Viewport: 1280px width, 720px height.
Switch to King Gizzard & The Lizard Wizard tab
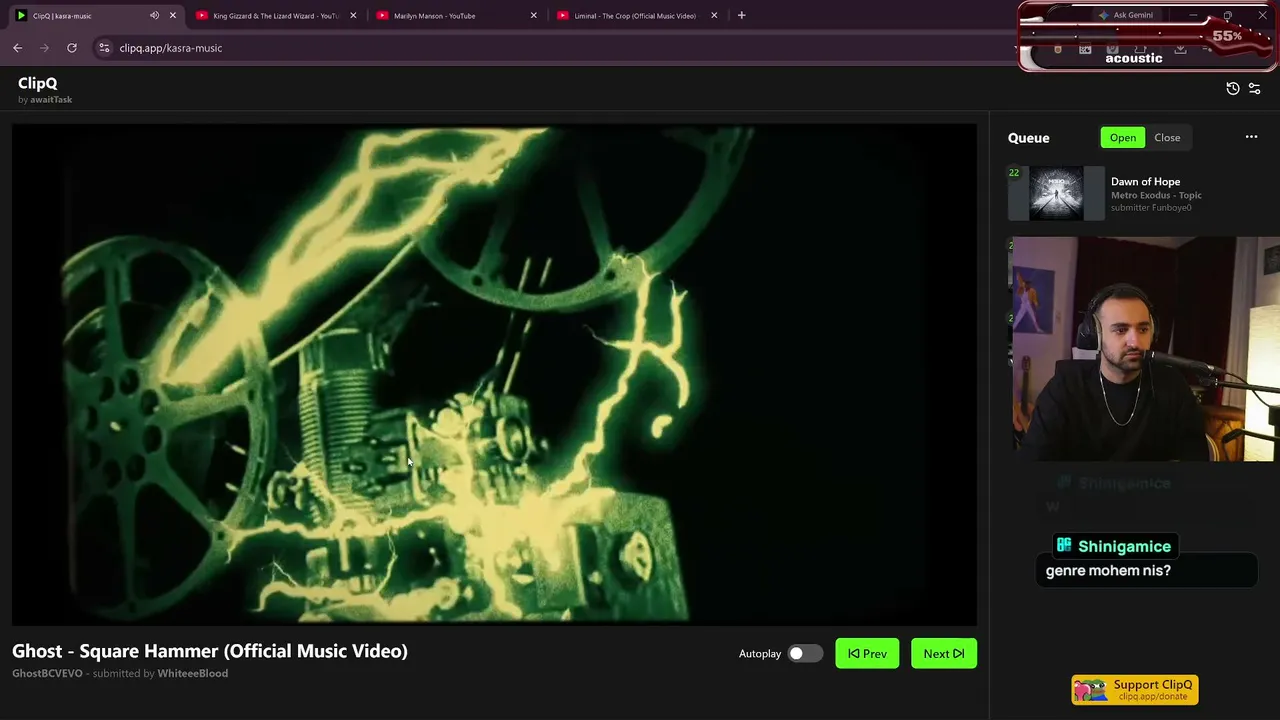tap(276, 16)
